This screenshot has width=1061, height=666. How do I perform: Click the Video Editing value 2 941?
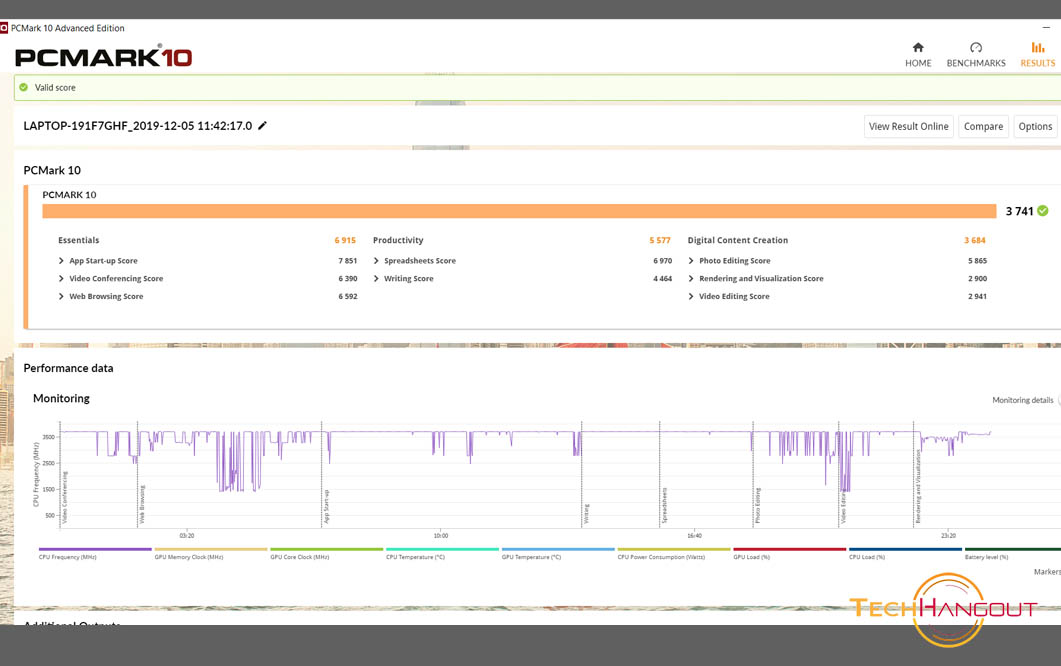coord(977,296)
